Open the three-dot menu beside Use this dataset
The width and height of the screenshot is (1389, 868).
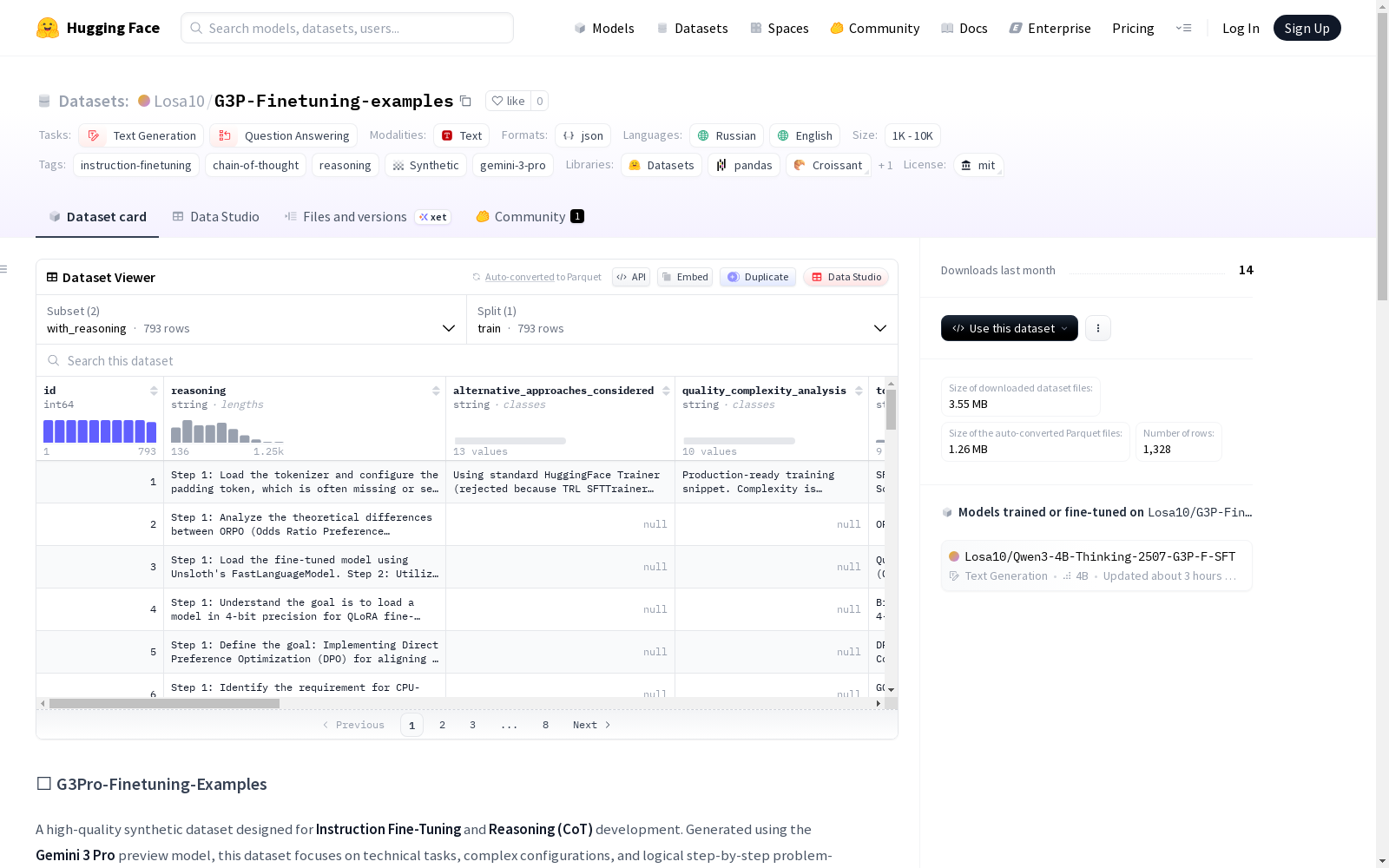pyautogui.click(x=1098, y=328)
